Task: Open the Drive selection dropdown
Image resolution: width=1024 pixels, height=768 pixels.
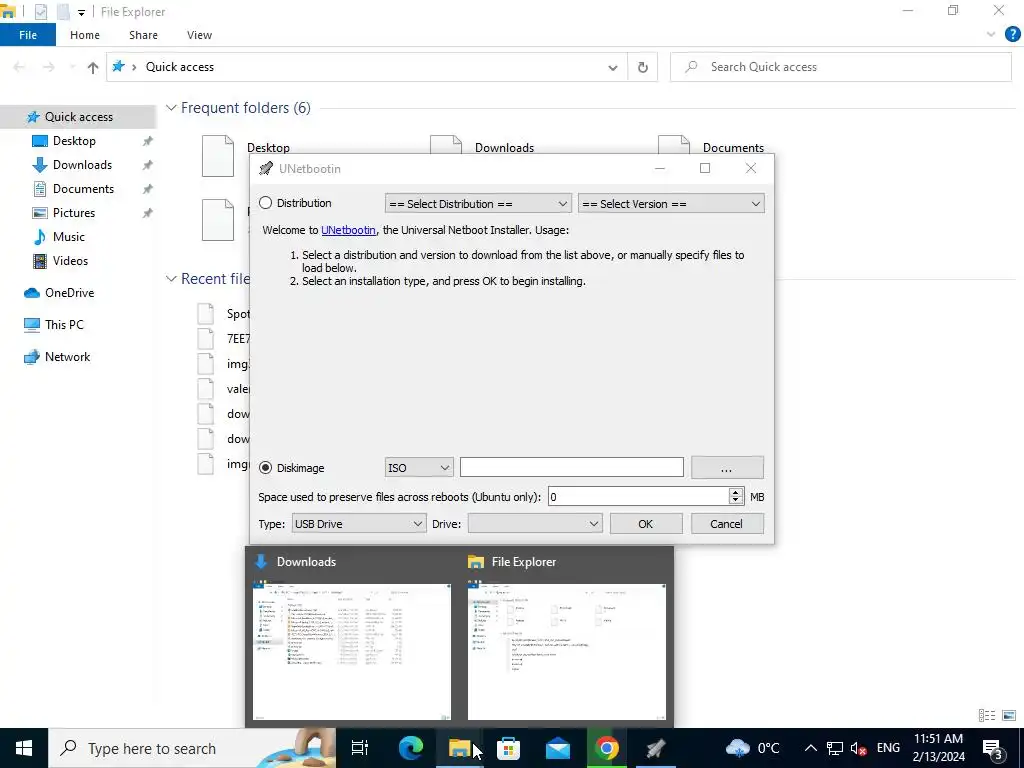Action: pos(534,524)
